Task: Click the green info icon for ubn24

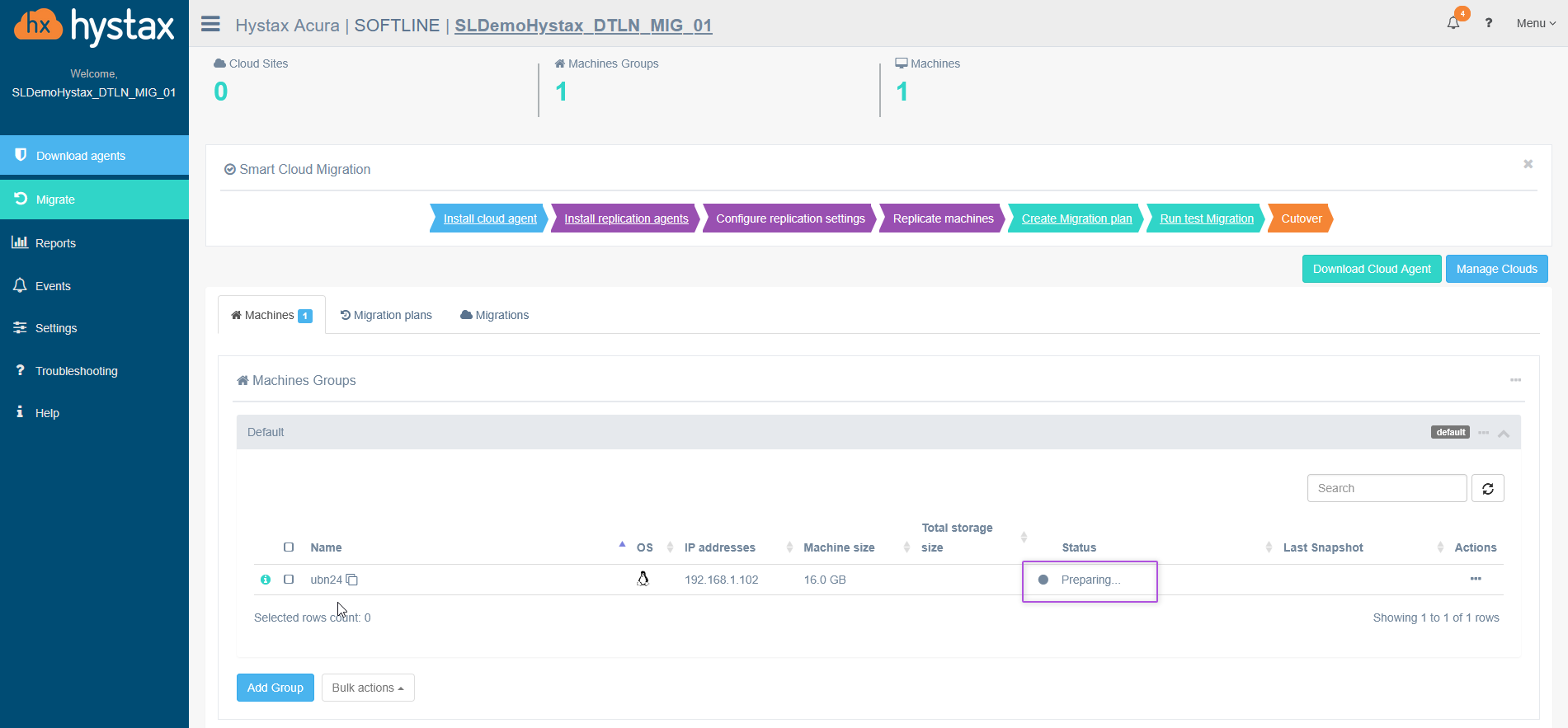Action: pyautogui.click(x=266, y=580)
